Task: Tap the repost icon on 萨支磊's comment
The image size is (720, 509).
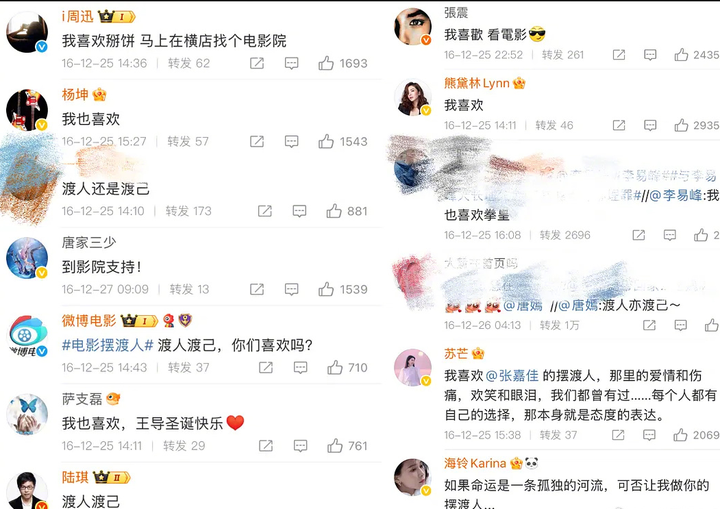Action: click(265, 446)
